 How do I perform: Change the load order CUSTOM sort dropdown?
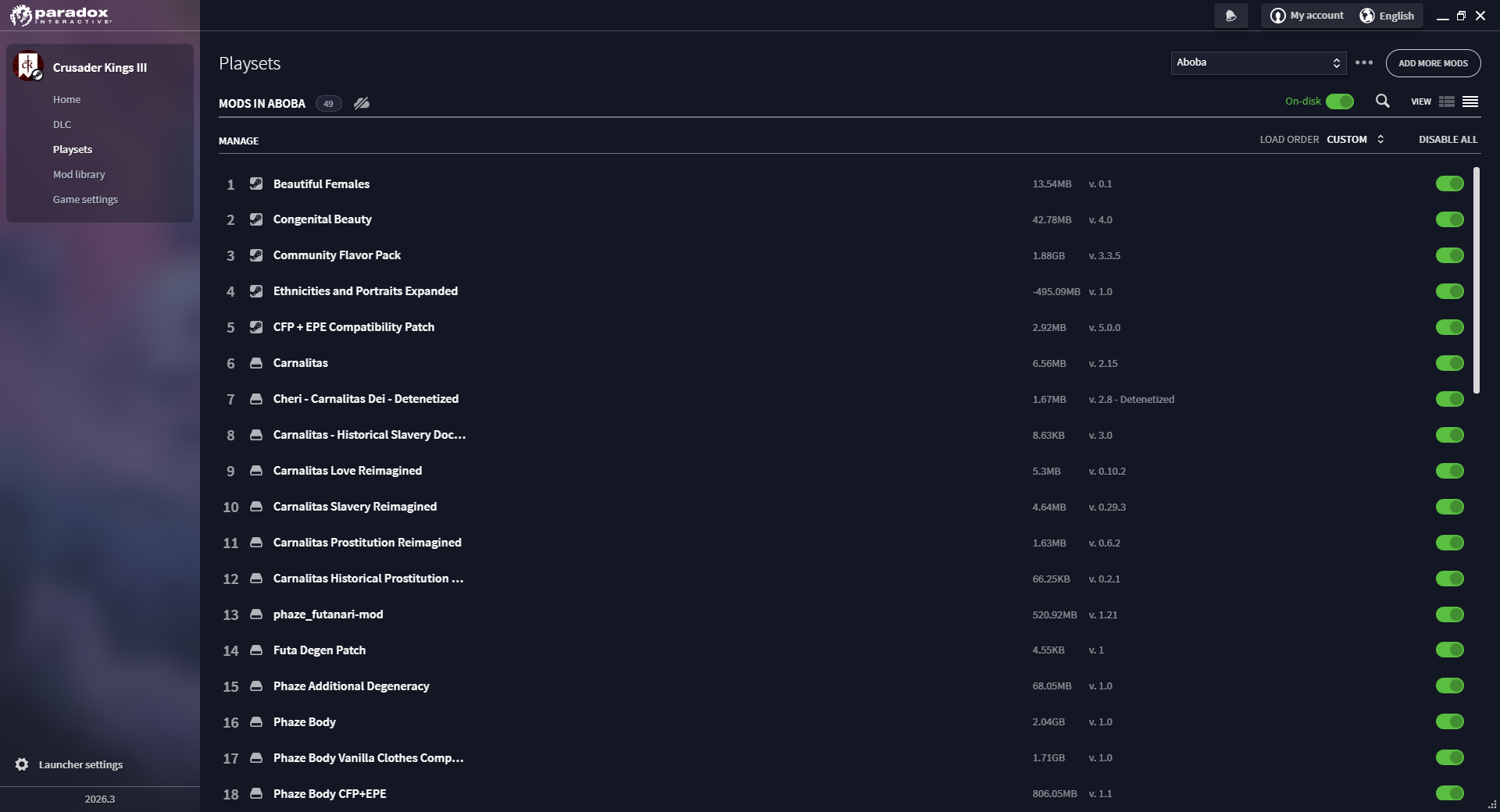click(1355, 140)
